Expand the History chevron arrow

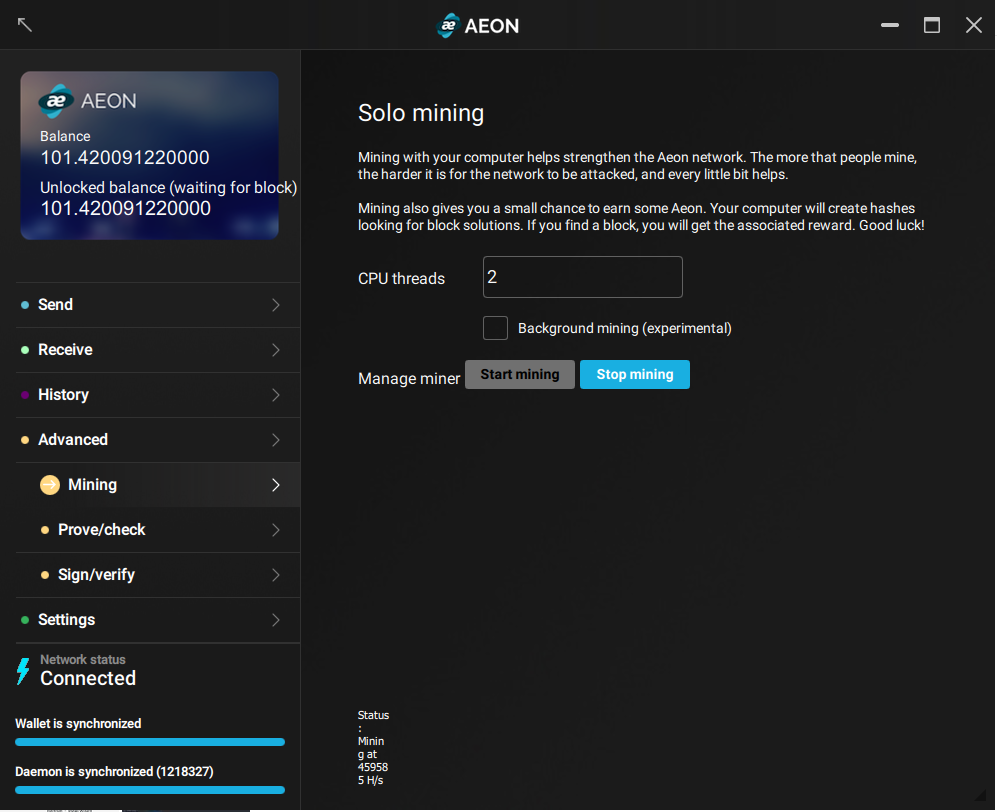275,395
